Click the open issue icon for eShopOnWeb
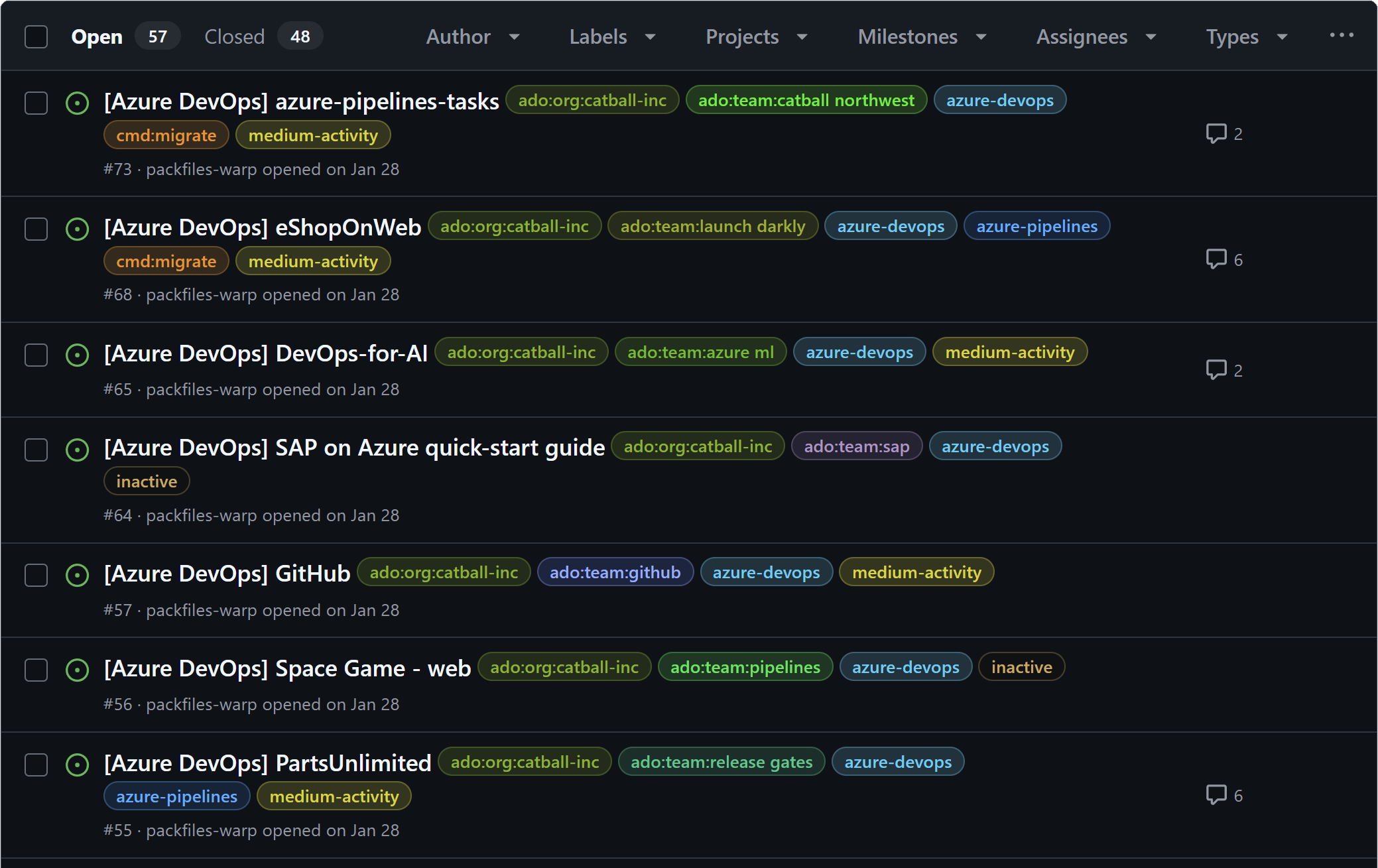Screen dimensions: 1378x868 click(77, 229)
